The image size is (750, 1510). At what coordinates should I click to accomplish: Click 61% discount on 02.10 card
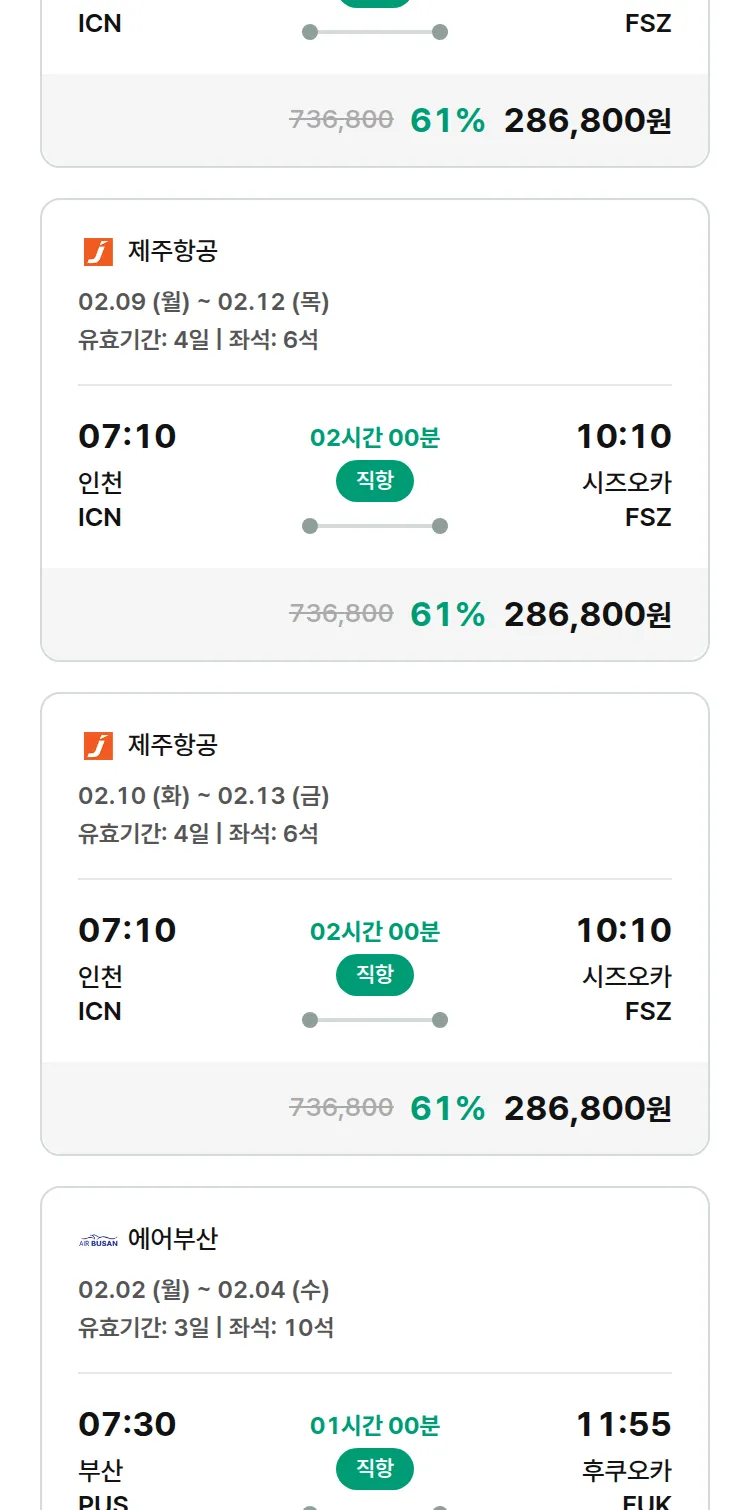coord(447,1108)
